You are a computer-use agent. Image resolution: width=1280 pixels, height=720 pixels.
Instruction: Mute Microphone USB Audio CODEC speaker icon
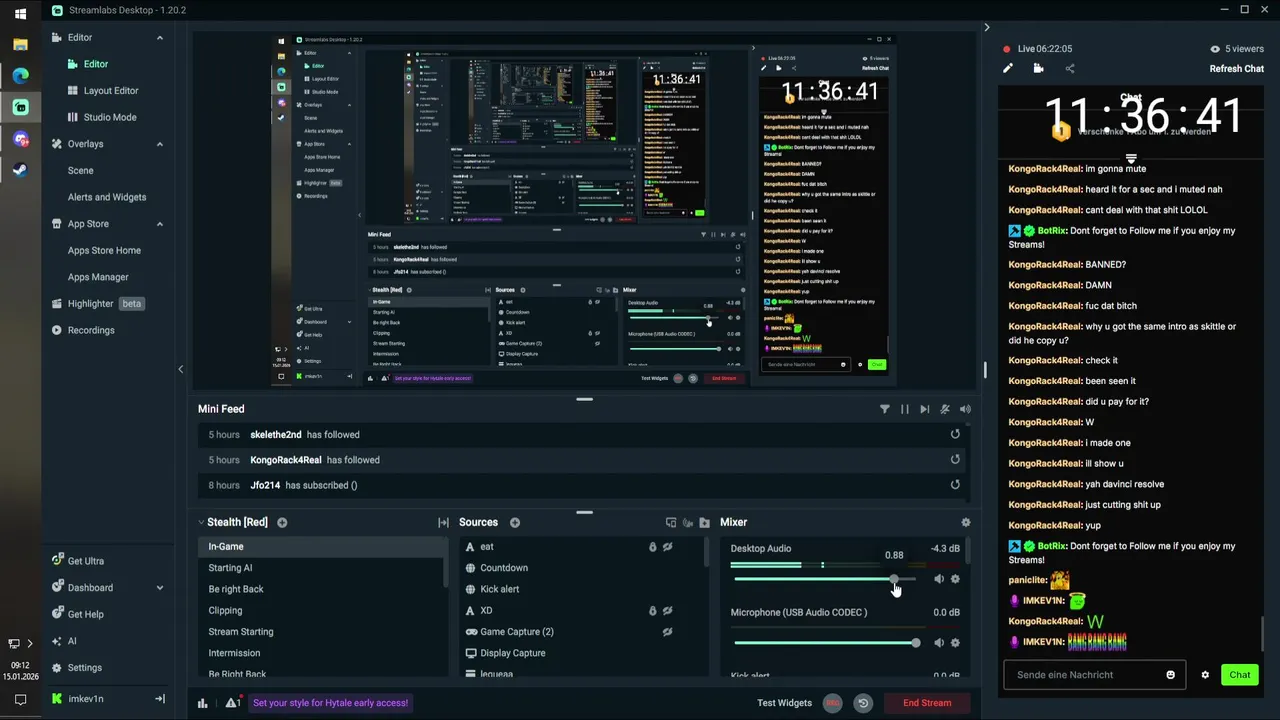pyautogui.click(x=938, y=643)
